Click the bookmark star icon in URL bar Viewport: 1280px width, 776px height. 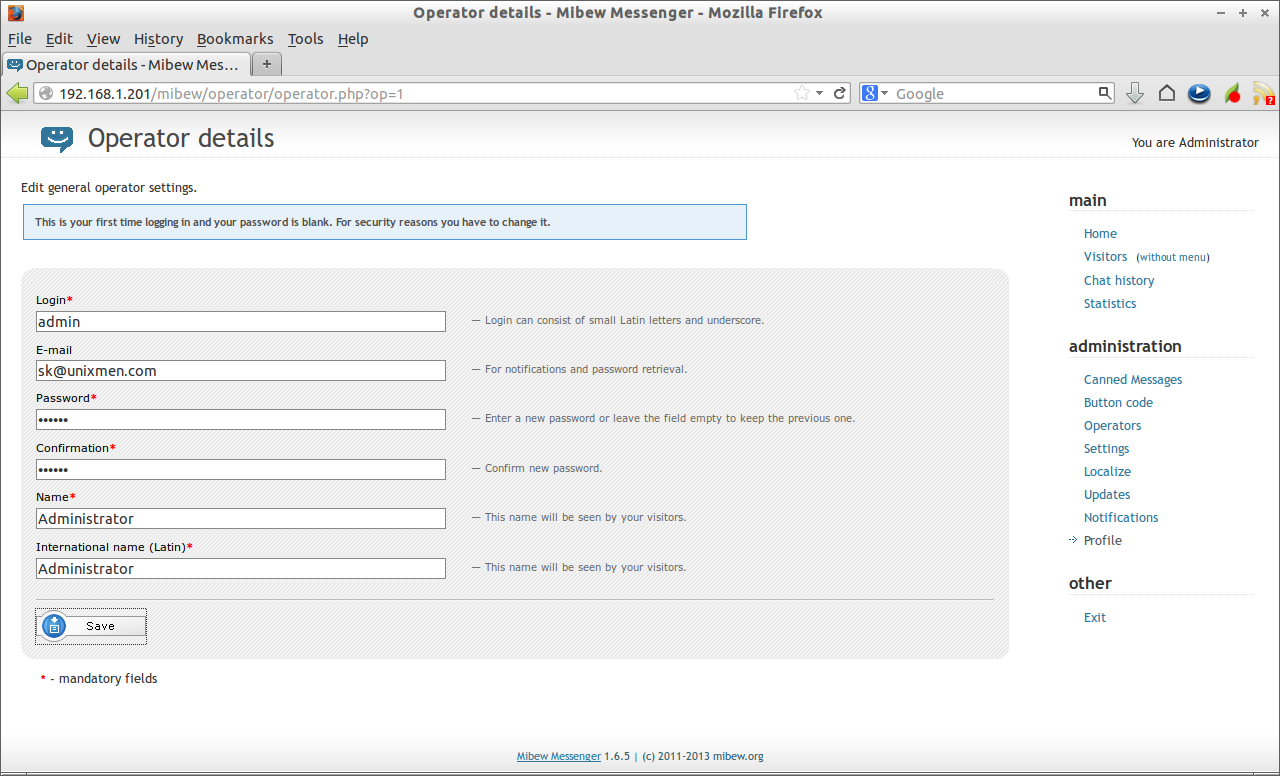coord(802,93)
